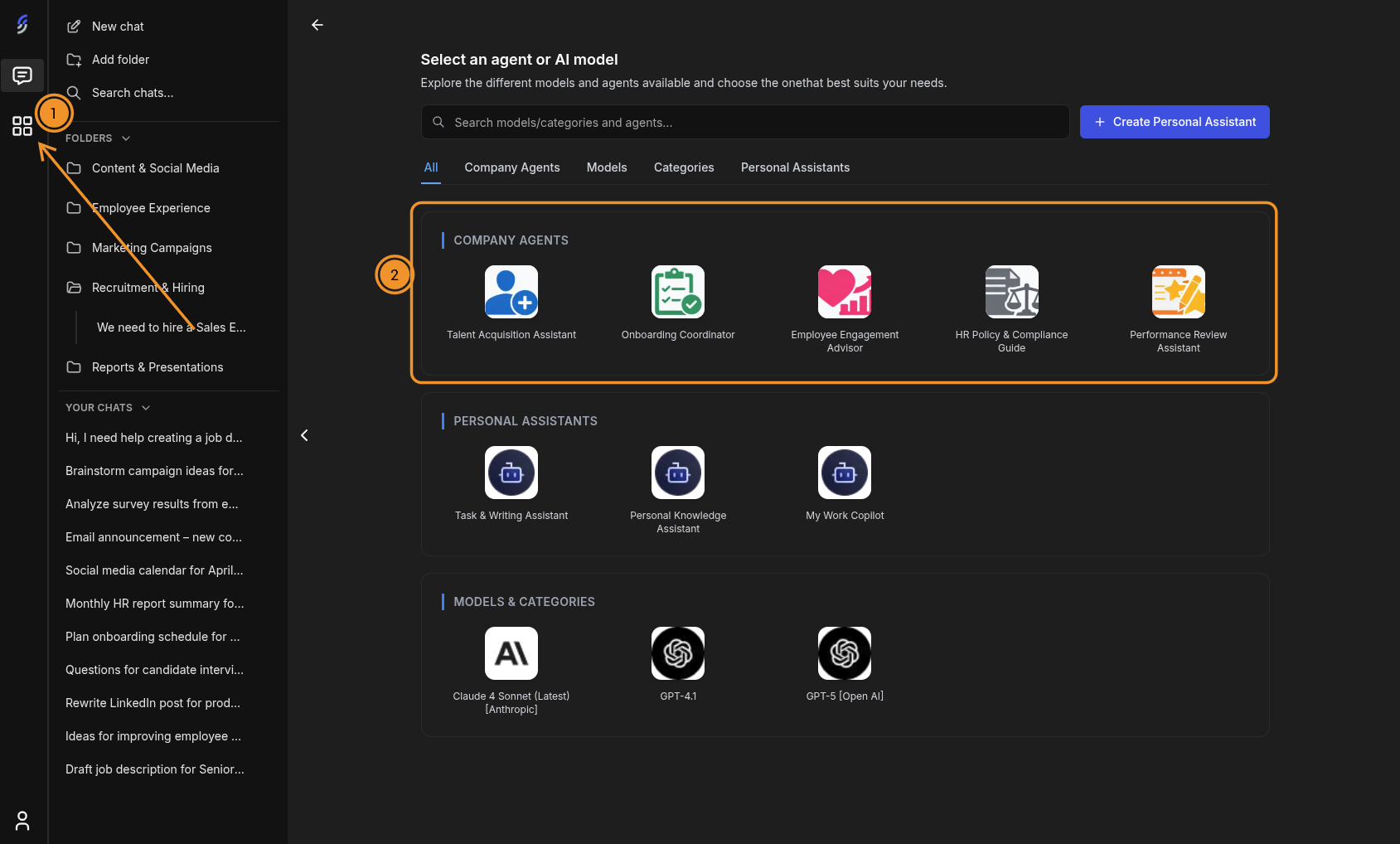Select the Performance Review Assistant icon
1400x844 pixels.
point(1178,292)
